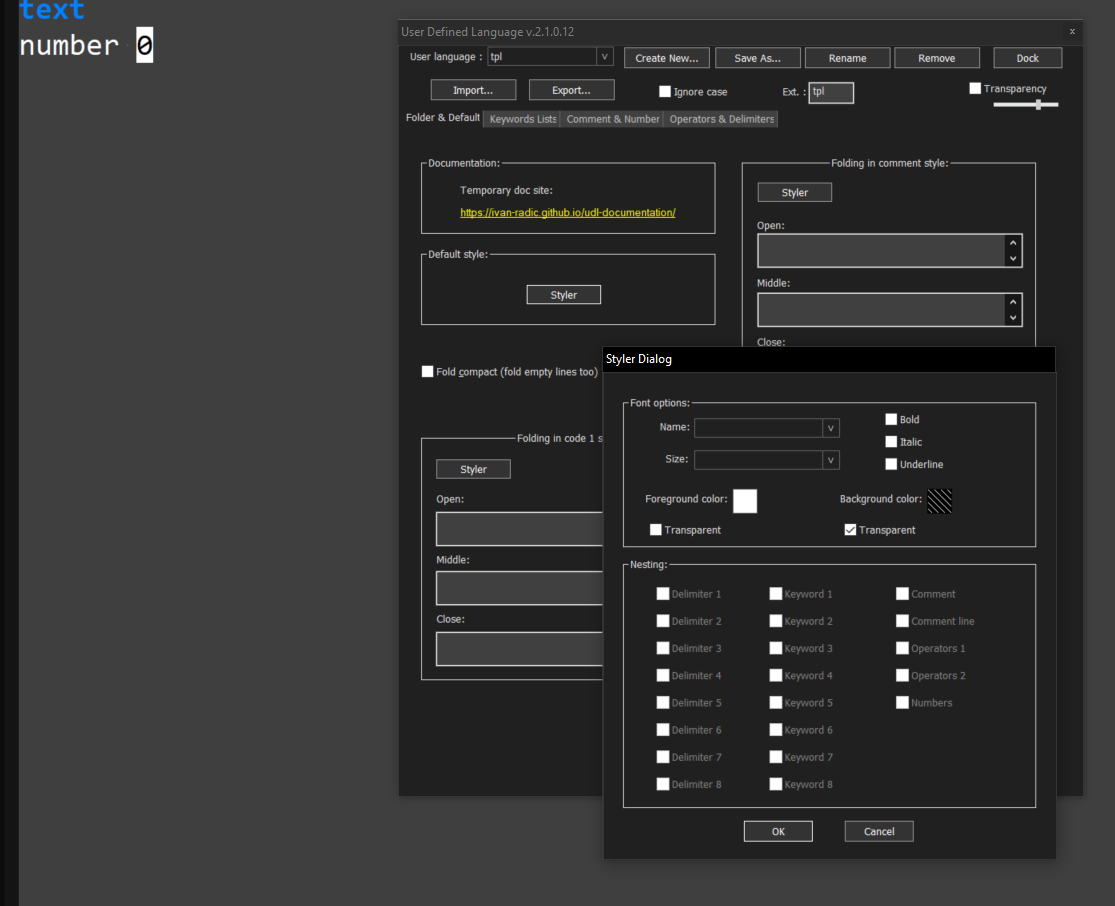Check the Keyword 4 nesting box
The height and width of the screenshot is (906, 1115).
tap(776, 676)
